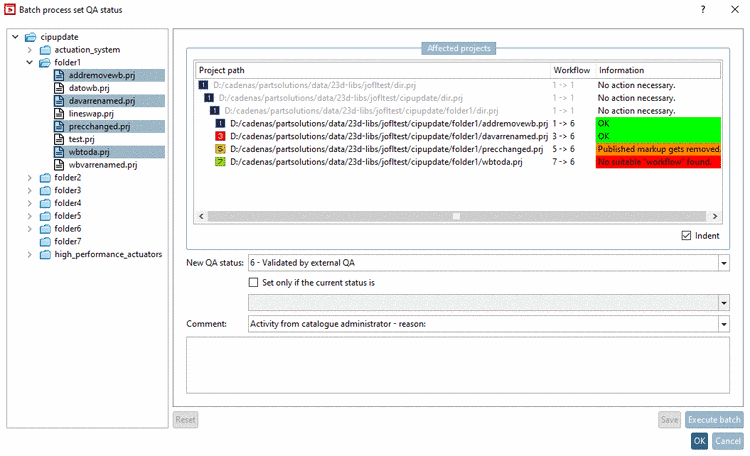750x456 pixels.
Task: Open the Comment dropdown list
Action: (x=724, y=324)
